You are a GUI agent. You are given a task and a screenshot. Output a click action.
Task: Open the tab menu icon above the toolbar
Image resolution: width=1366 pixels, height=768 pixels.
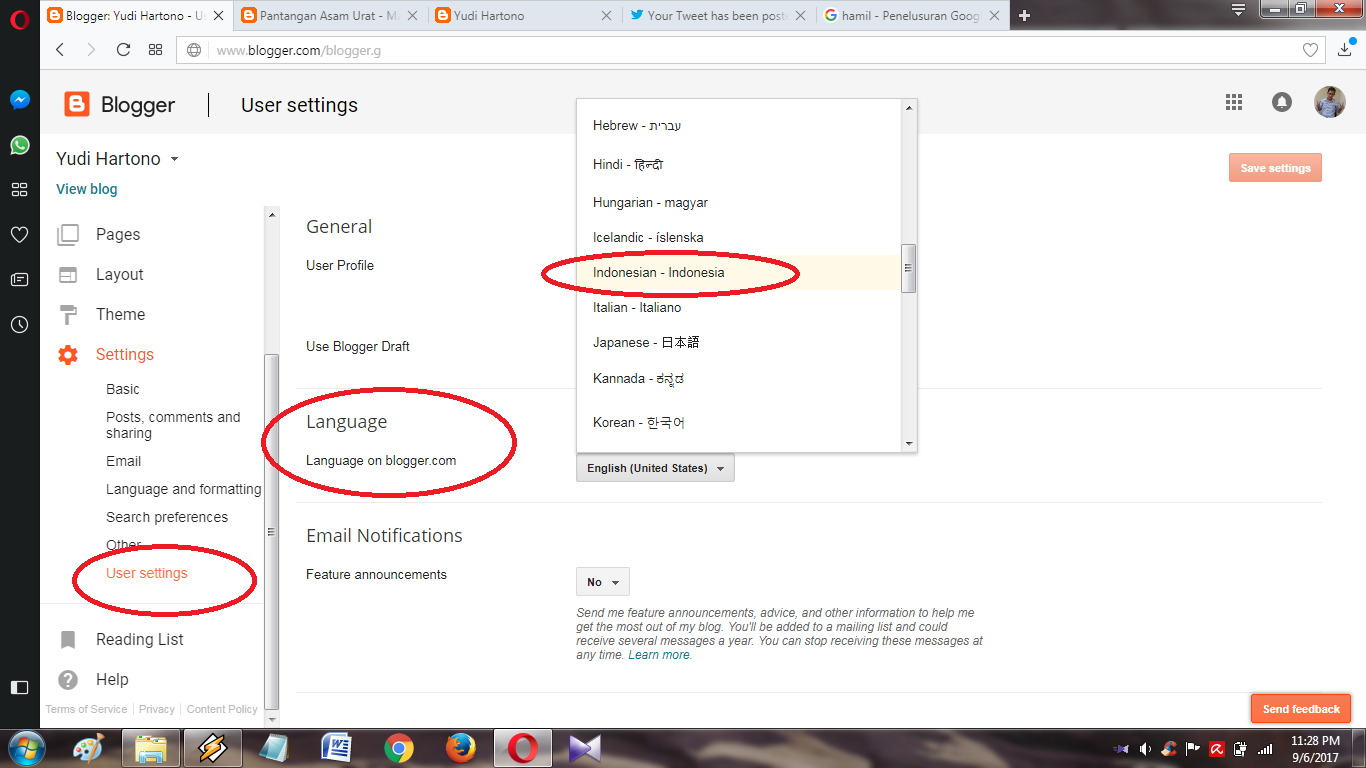tap(1238, 10)
